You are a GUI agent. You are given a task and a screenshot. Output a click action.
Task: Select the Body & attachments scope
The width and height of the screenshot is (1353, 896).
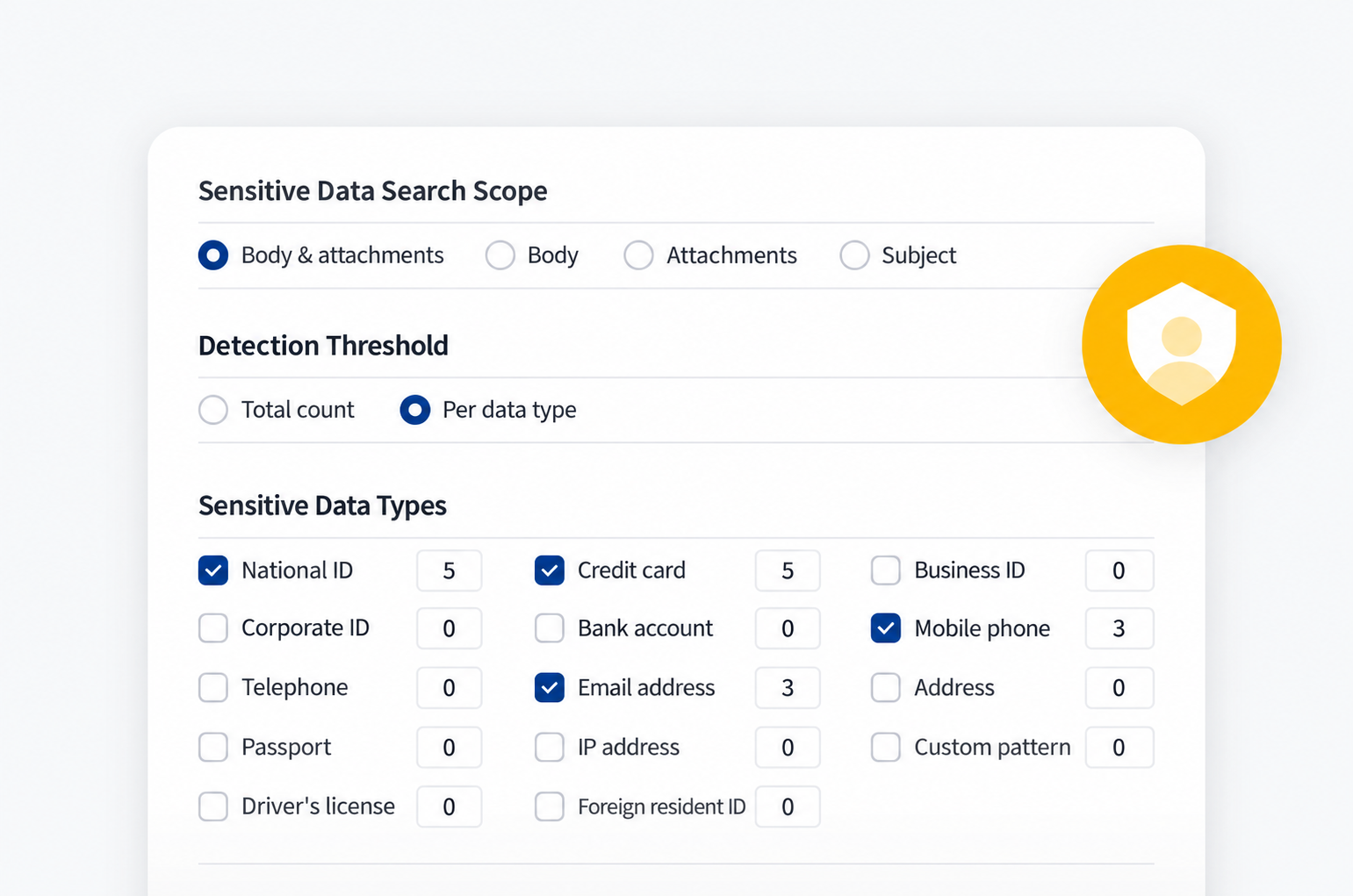213,255
